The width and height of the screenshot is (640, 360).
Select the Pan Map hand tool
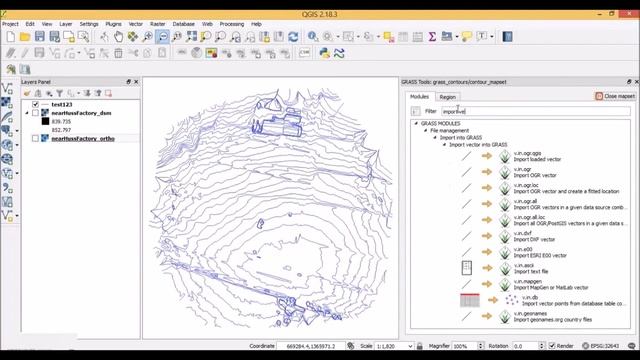[x=118, y=37]
